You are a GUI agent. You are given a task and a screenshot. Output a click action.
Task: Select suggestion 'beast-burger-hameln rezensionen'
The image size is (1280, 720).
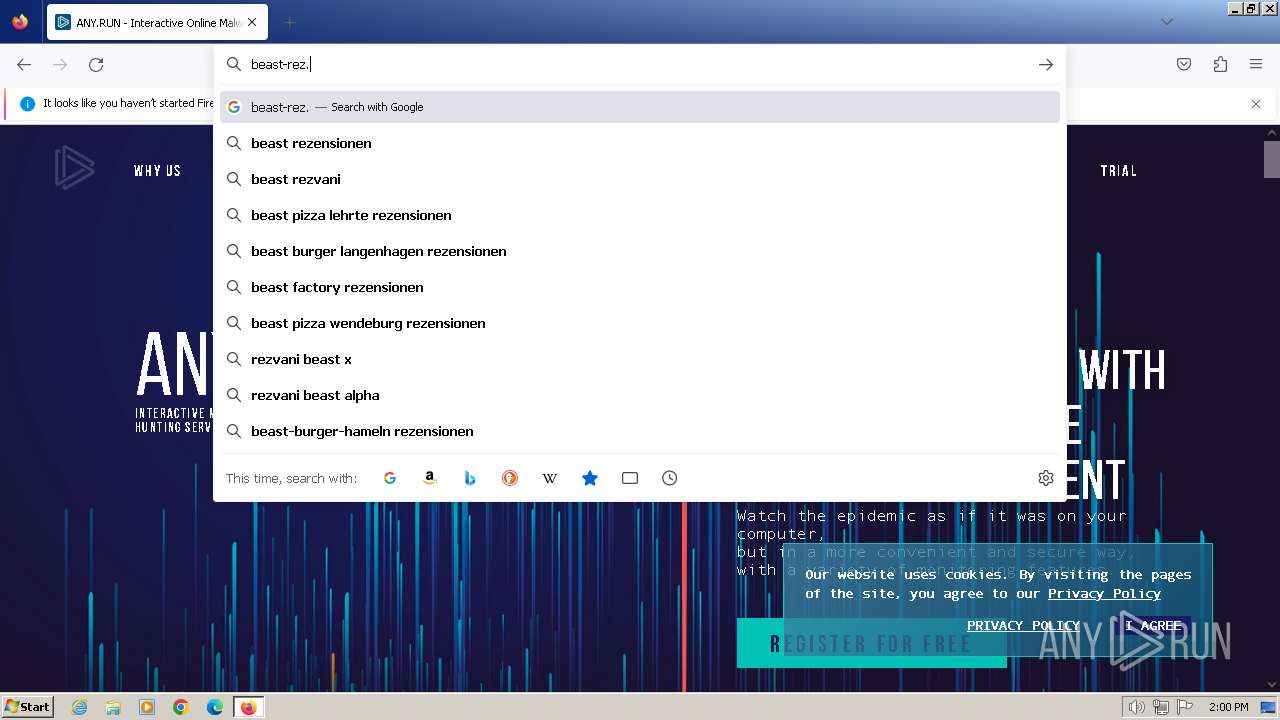point(640,431)
